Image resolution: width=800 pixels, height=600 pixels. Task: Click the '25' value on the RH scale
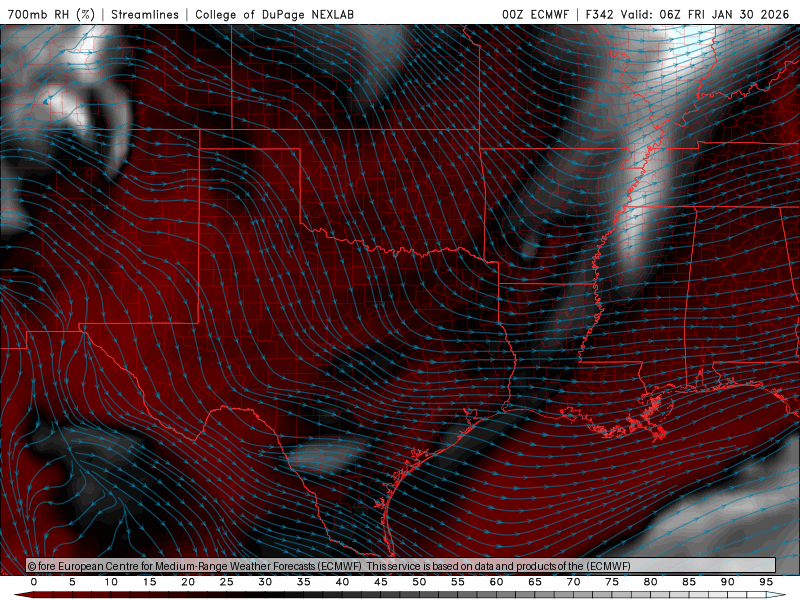point(227,582)
